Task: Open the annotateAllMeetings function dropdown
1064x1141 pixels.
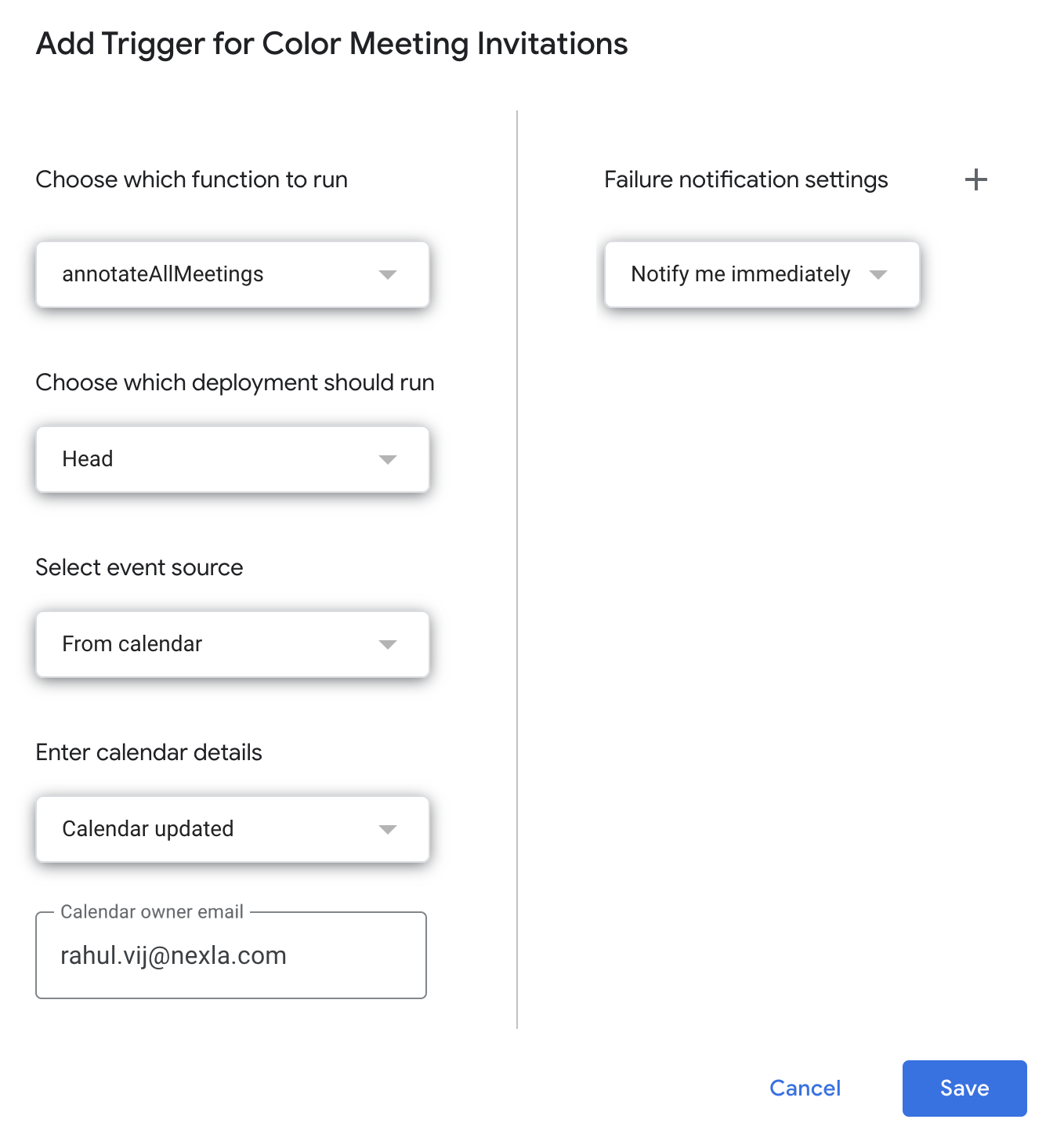Action: click(233, 274)
